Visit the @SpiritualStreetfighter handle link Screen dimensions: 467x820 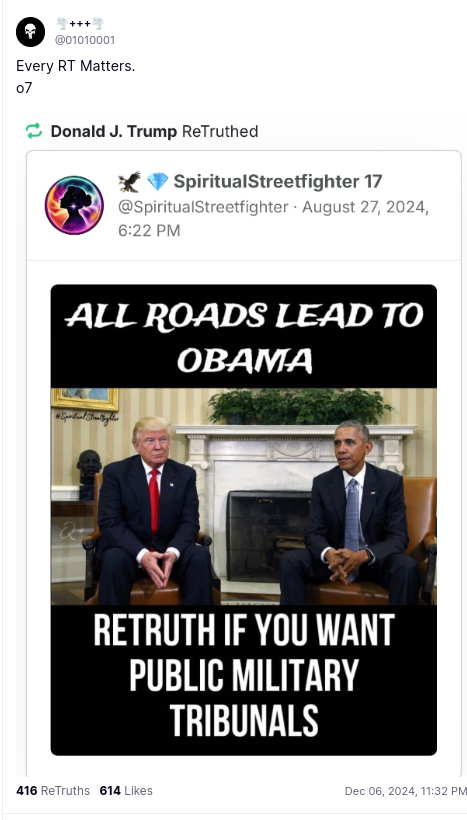[x=203, y=207]
